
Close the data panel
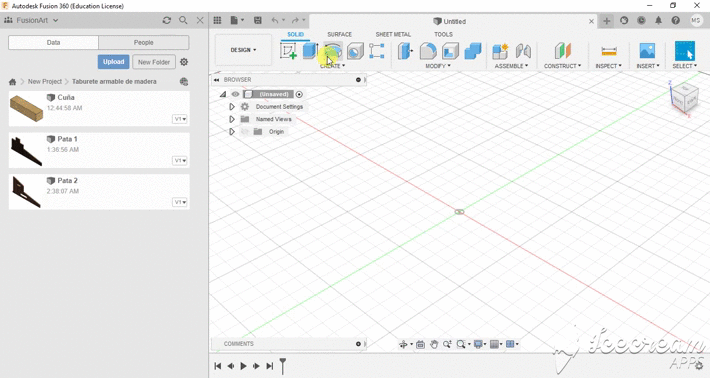point(200,20)
